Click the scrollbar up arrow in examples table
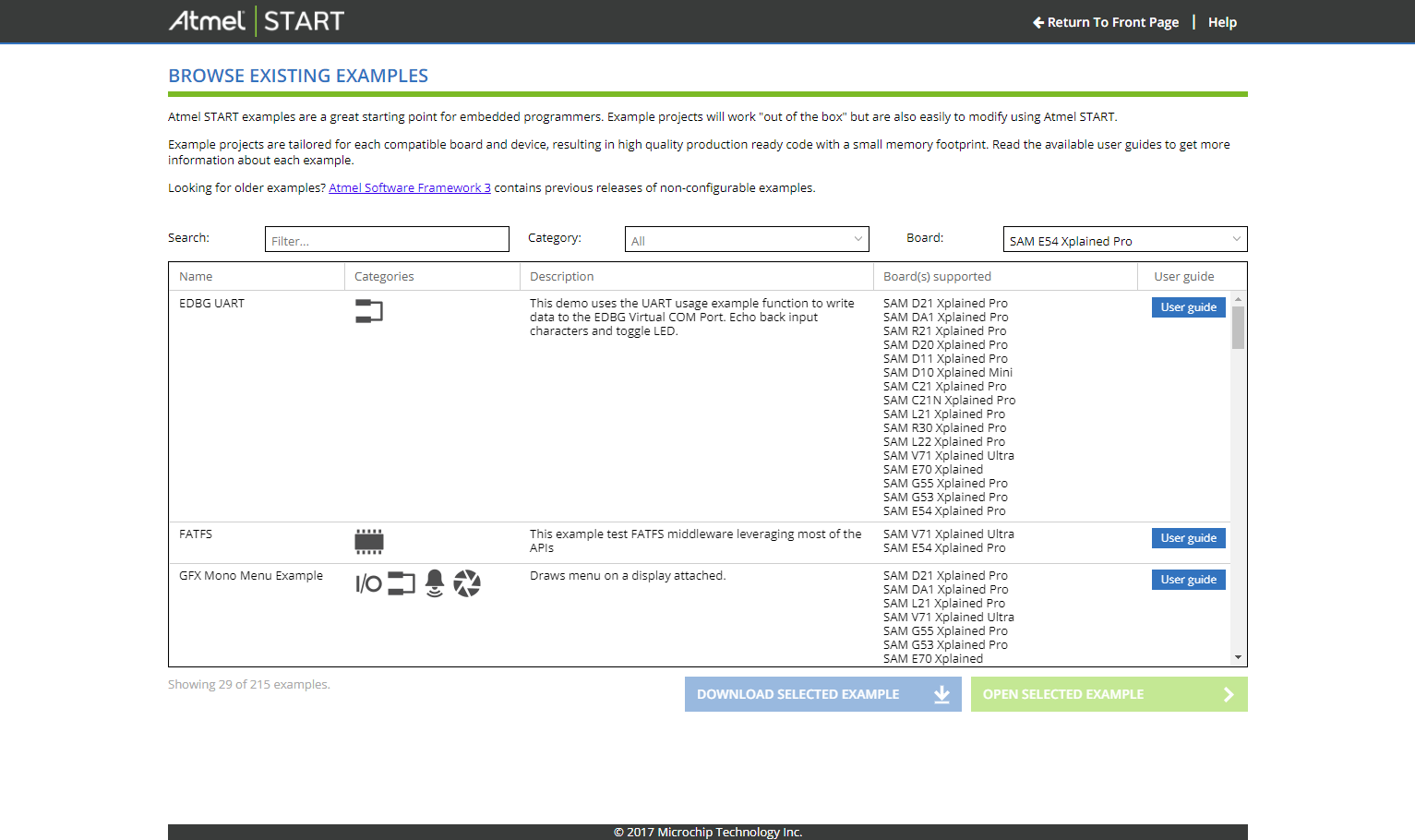Screen dimensions: 1415x840 (1239, 299)
